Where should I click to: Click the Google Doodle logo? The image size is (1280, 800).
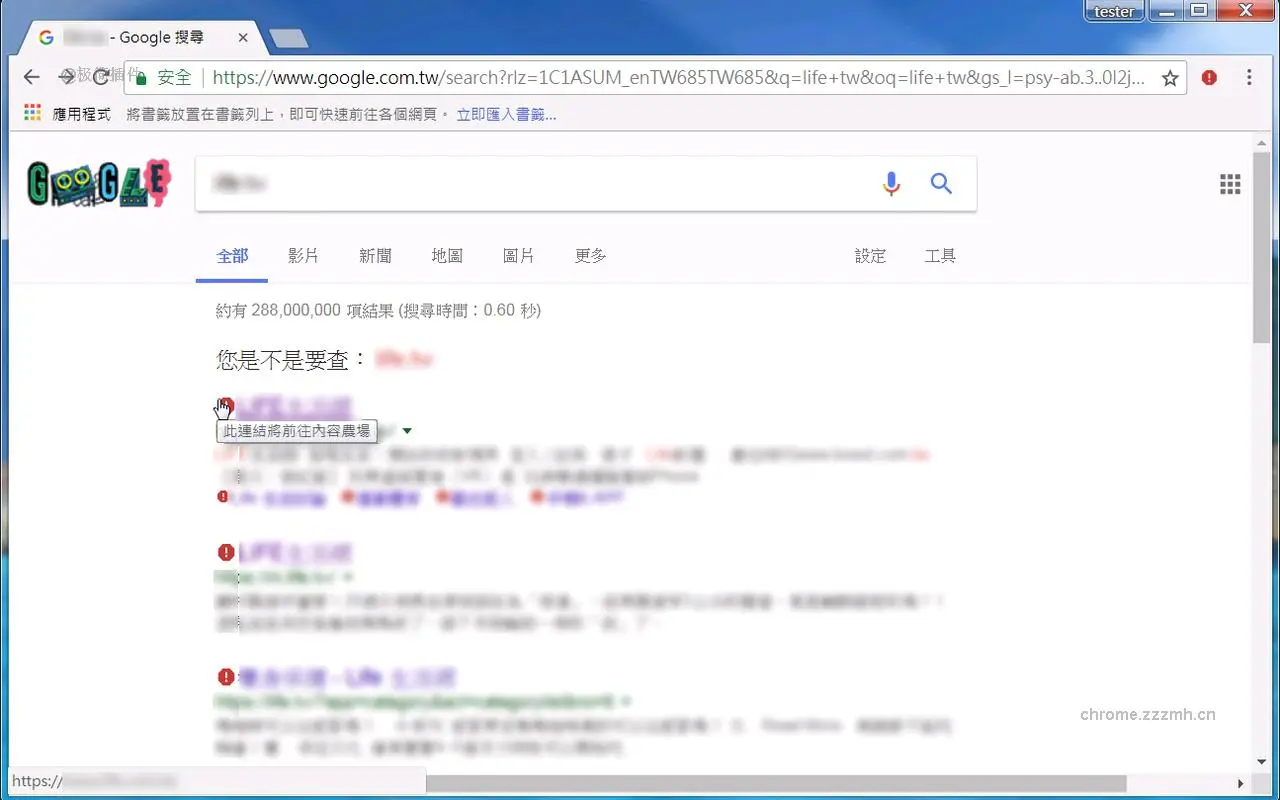[x=97, y=183]
